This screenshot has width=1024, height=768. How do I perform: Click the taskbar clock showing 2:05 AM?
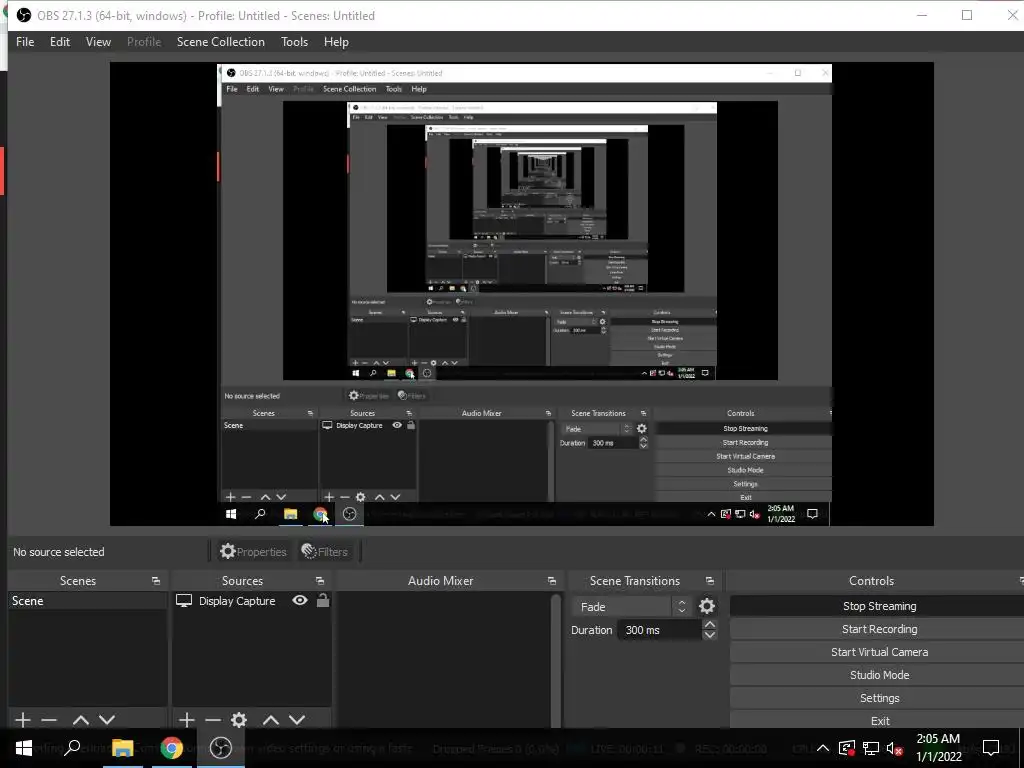tap(938, 748)
